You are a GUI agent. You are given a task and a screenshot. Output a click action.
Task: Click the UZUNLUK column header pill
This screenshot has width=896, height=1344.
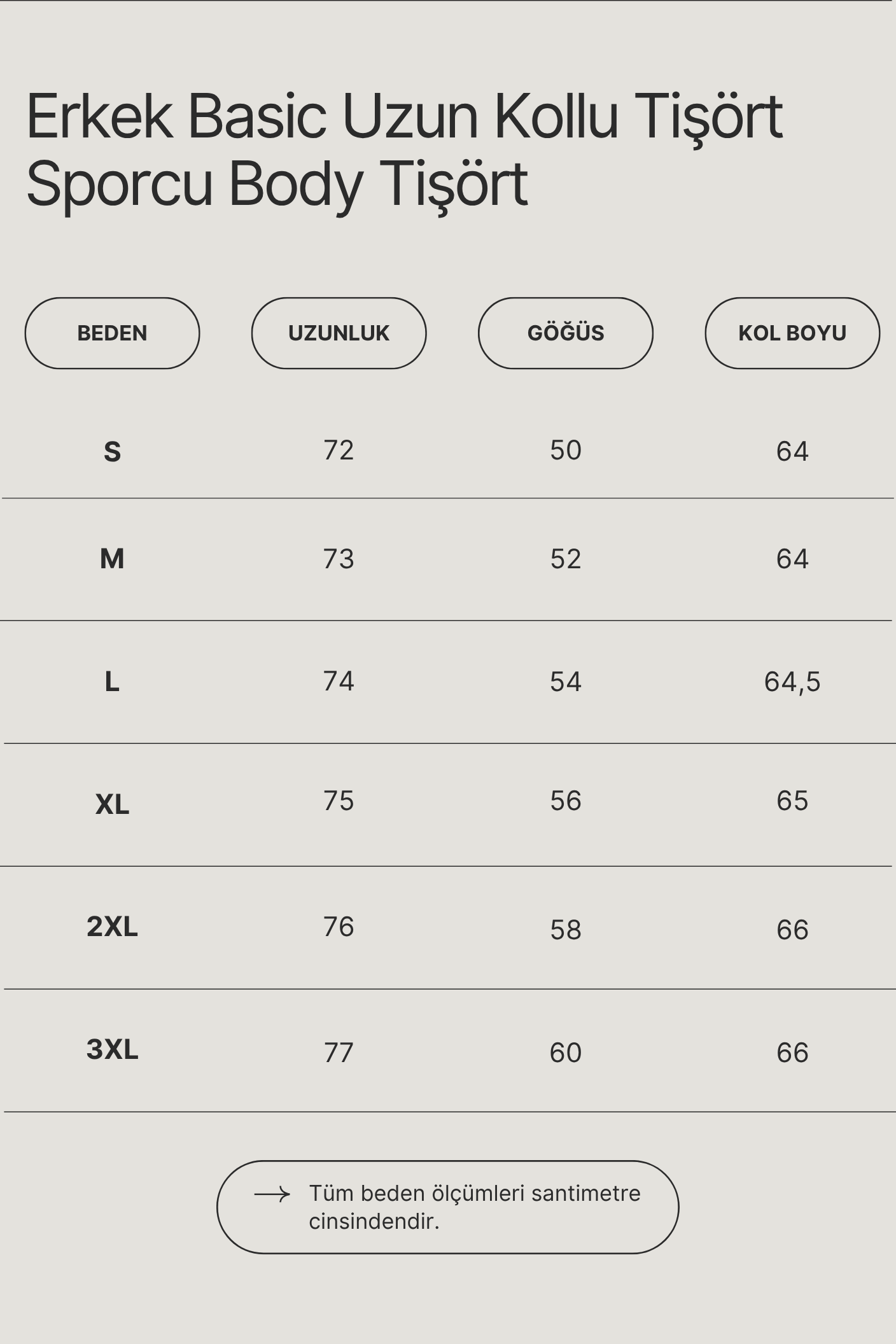pyautogui.click(x=339, y=333)
